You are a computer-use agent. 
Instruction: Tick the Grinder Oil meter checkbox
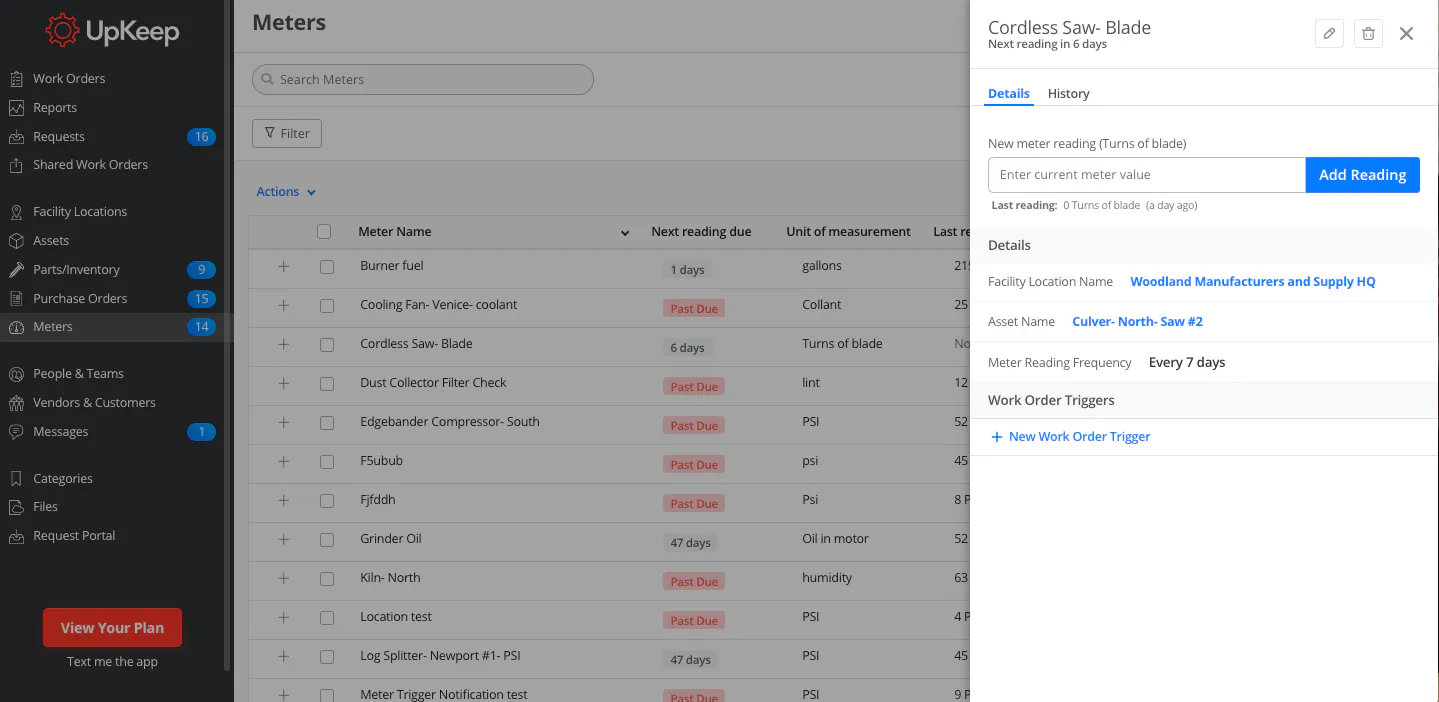327,539
